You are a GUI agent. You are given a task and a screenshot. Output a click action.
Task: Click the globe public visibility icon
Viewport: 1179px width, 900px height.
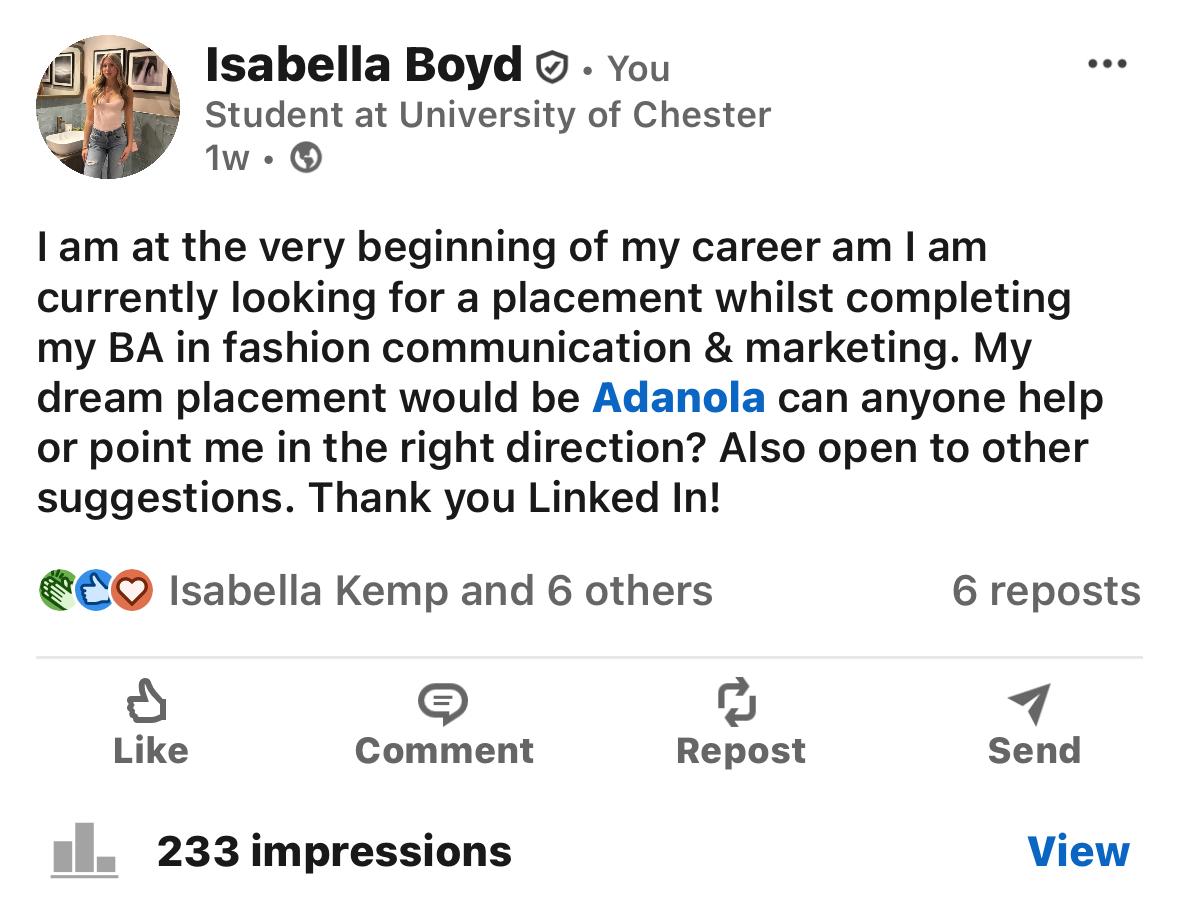pos(305,158)
